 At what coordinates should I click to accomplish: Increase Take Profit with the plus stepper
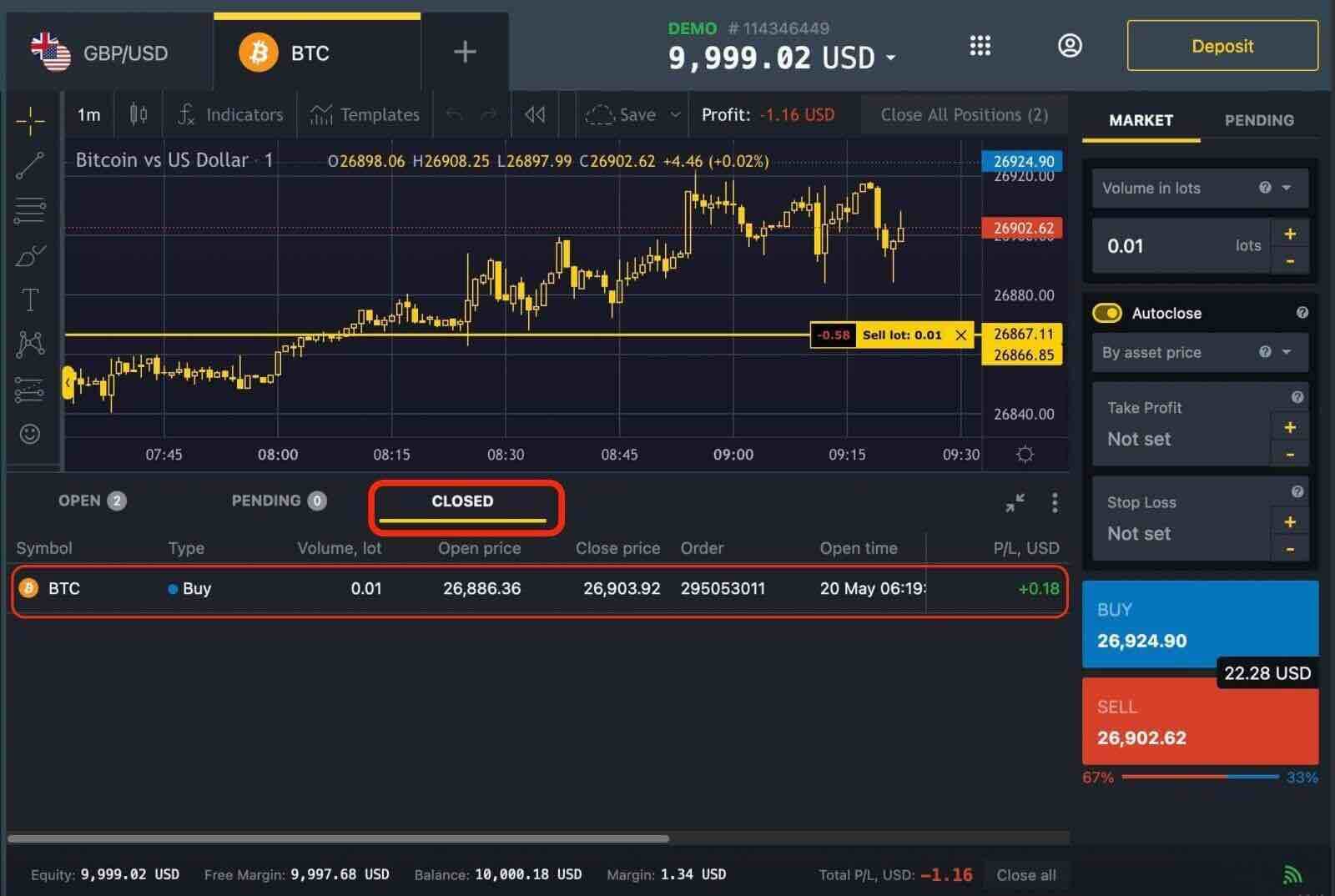click(1290, 427)
